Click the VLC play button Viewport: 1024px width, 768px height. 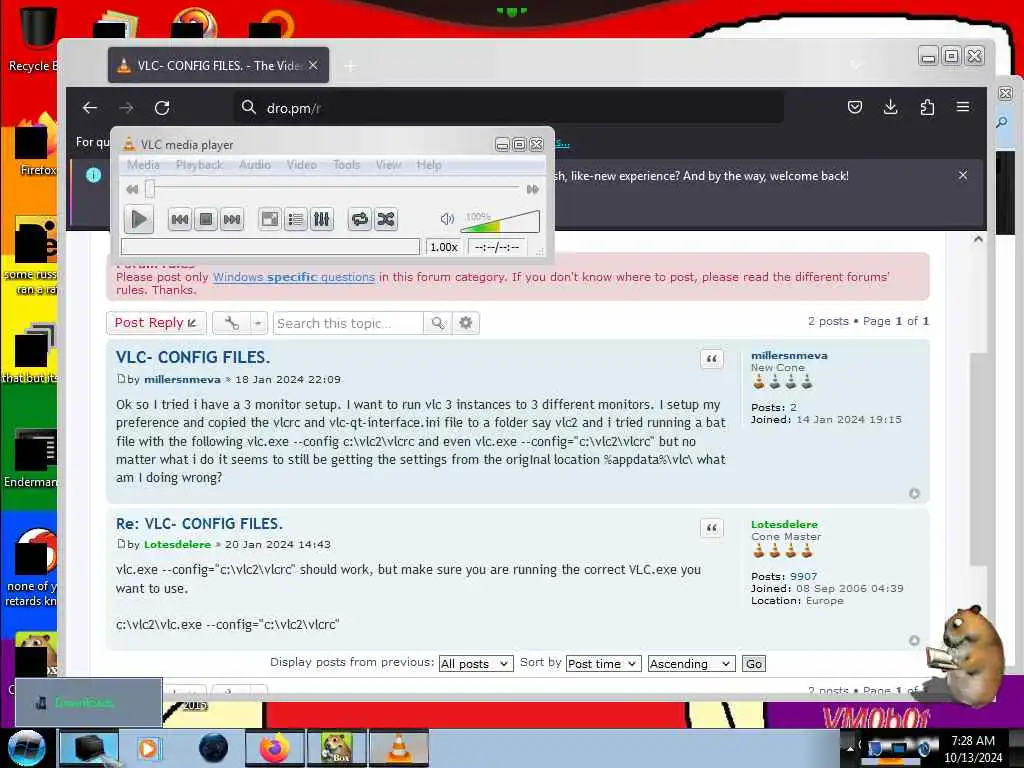point(138,219)
